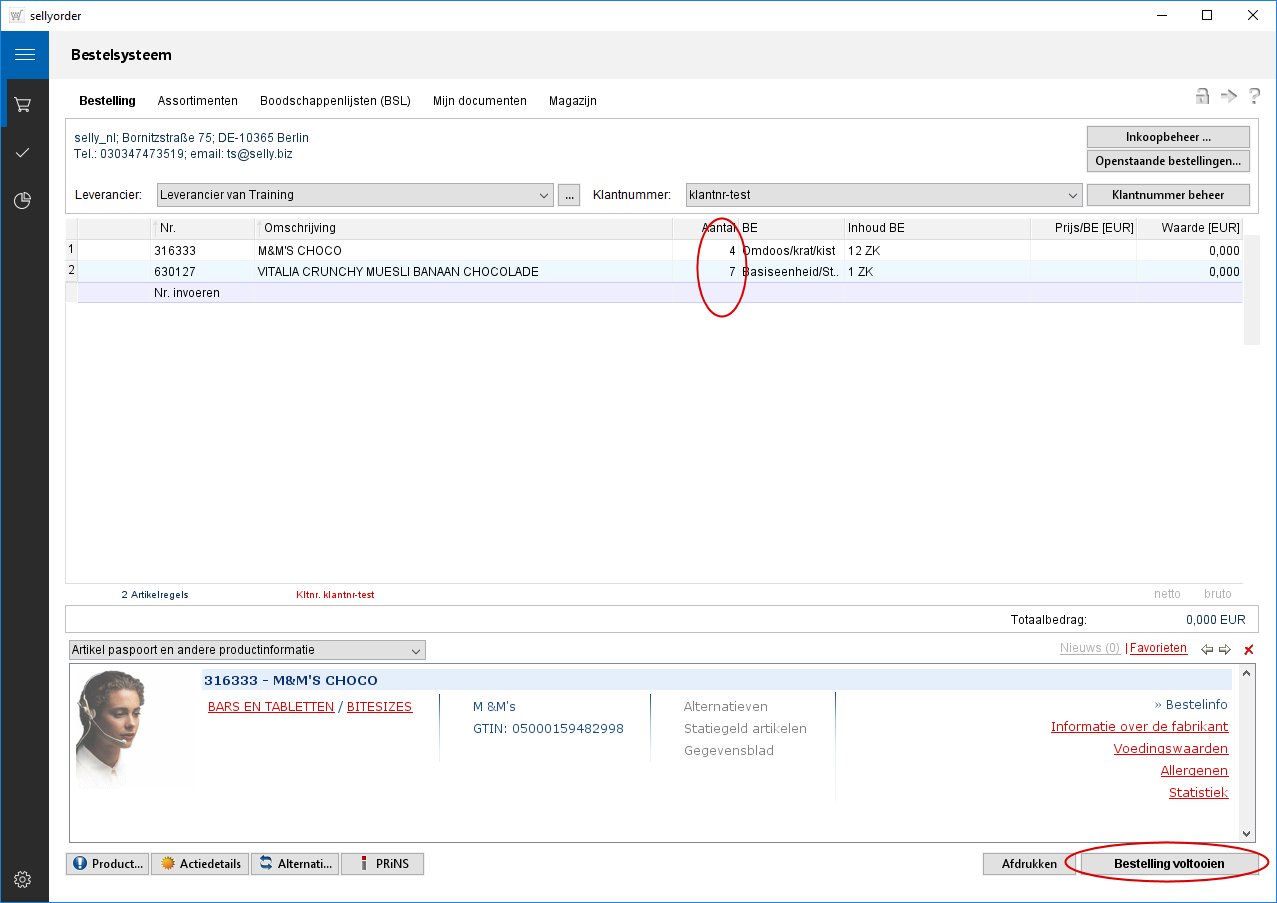
Task: Click the Bestelling voltooien button
Action: click(x=1168, y=863)
